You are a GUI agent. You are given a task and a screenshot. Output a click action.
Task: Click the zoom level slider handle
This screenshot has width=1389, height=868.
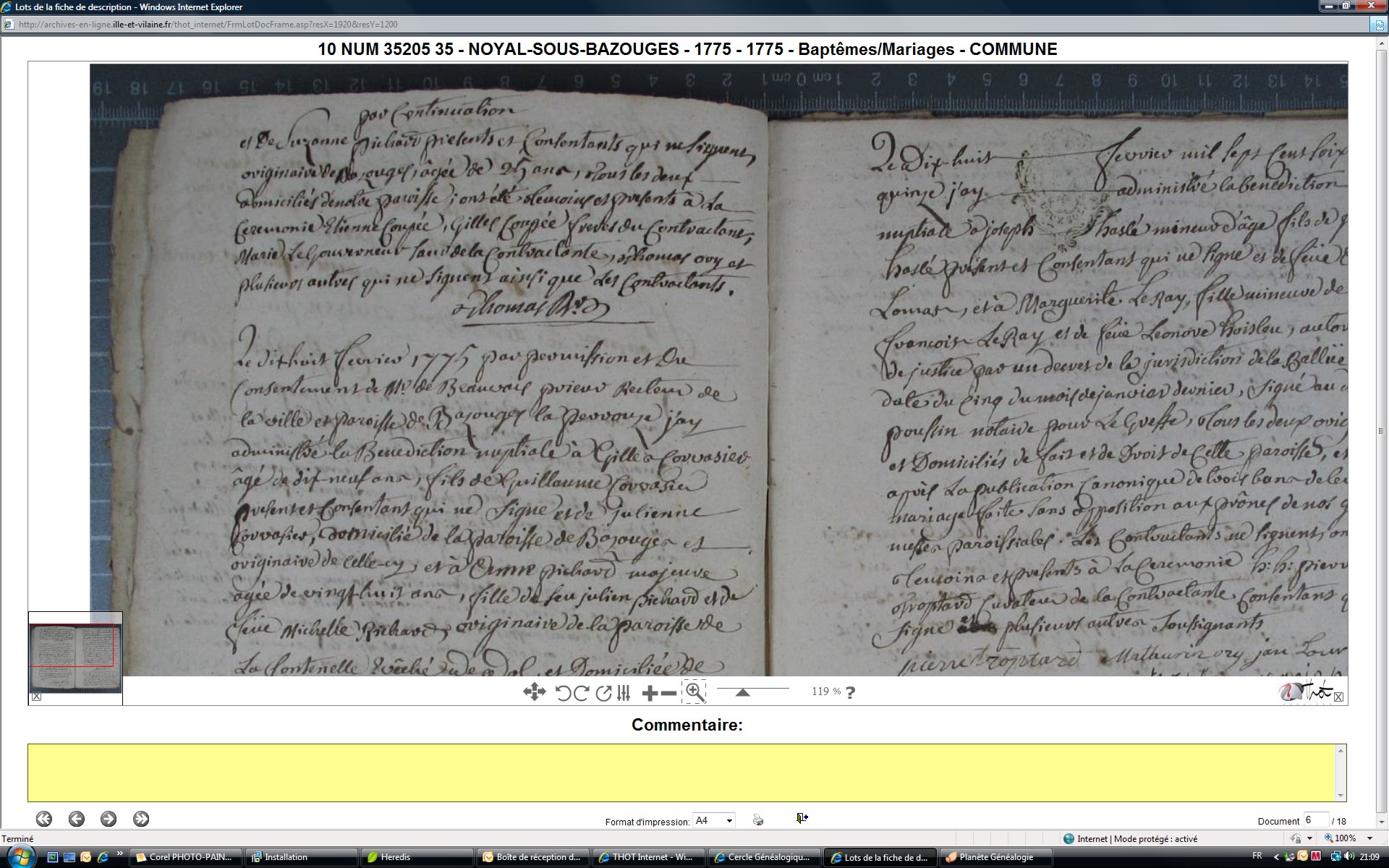click(742, 692)
